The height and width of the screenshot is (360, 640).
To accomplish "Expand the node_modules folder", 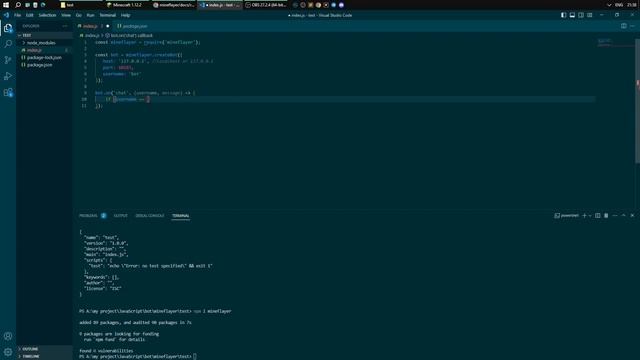I will point(44,43).
